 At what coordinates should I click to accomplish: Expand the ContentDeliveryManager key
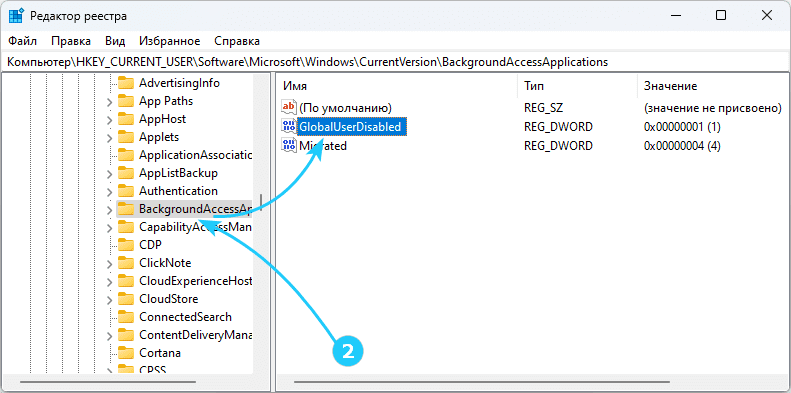(109, 335)
